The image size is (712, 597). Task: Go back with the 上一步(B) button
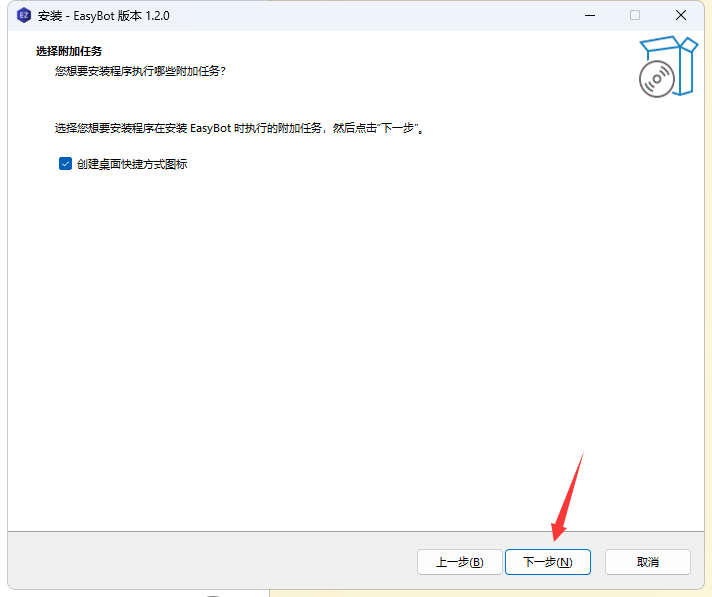click(459, 562)
